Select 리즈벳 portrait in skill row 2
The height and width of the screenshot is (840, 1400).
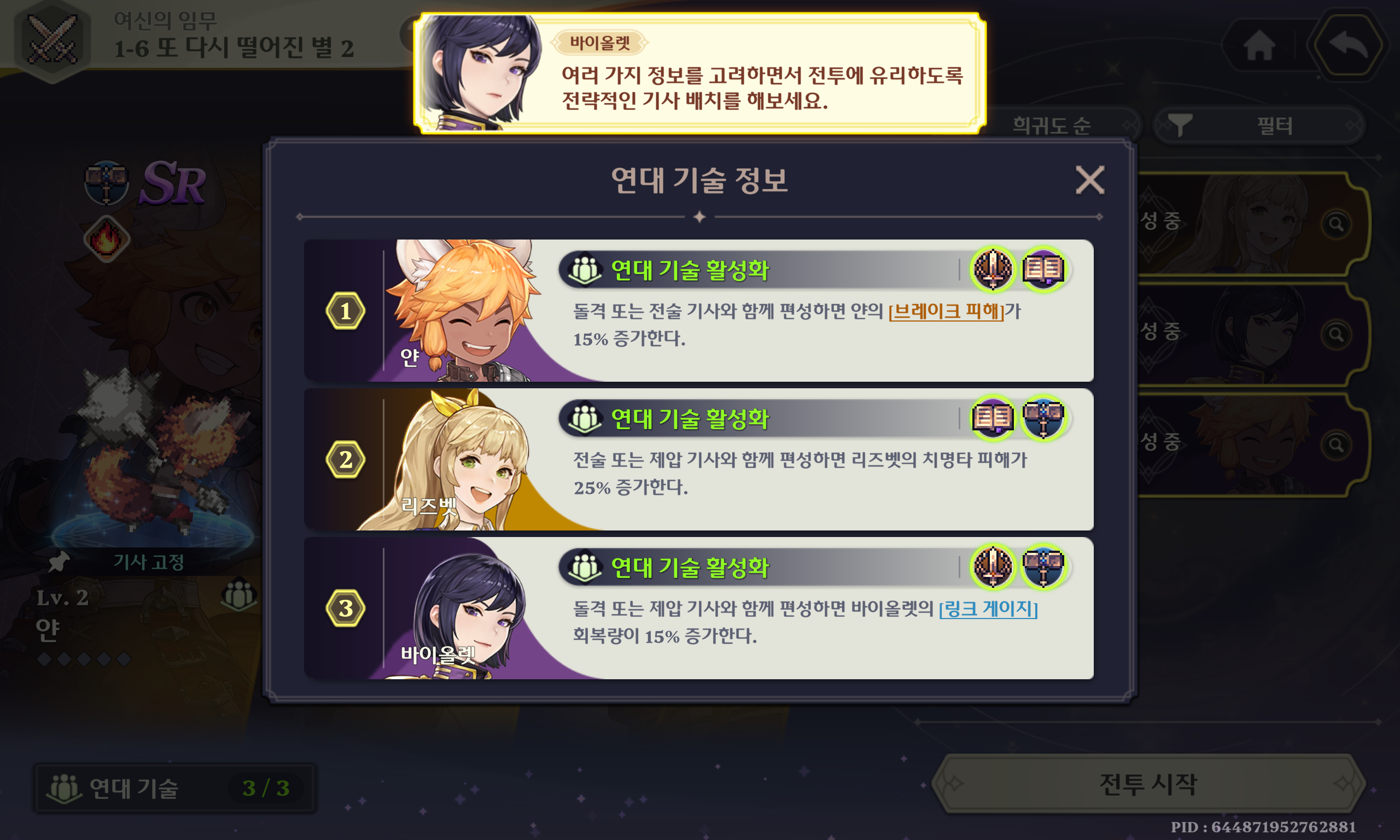point(453,459)
